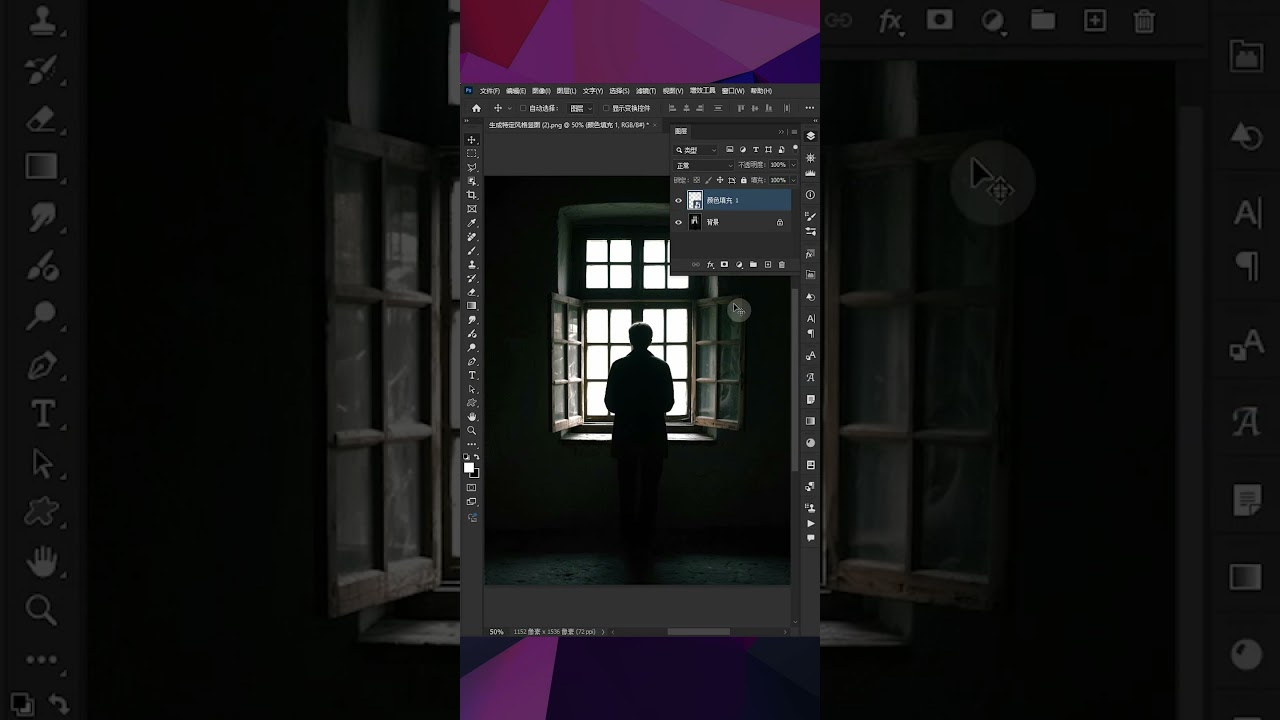Select the Brush tool

(471, 251)
